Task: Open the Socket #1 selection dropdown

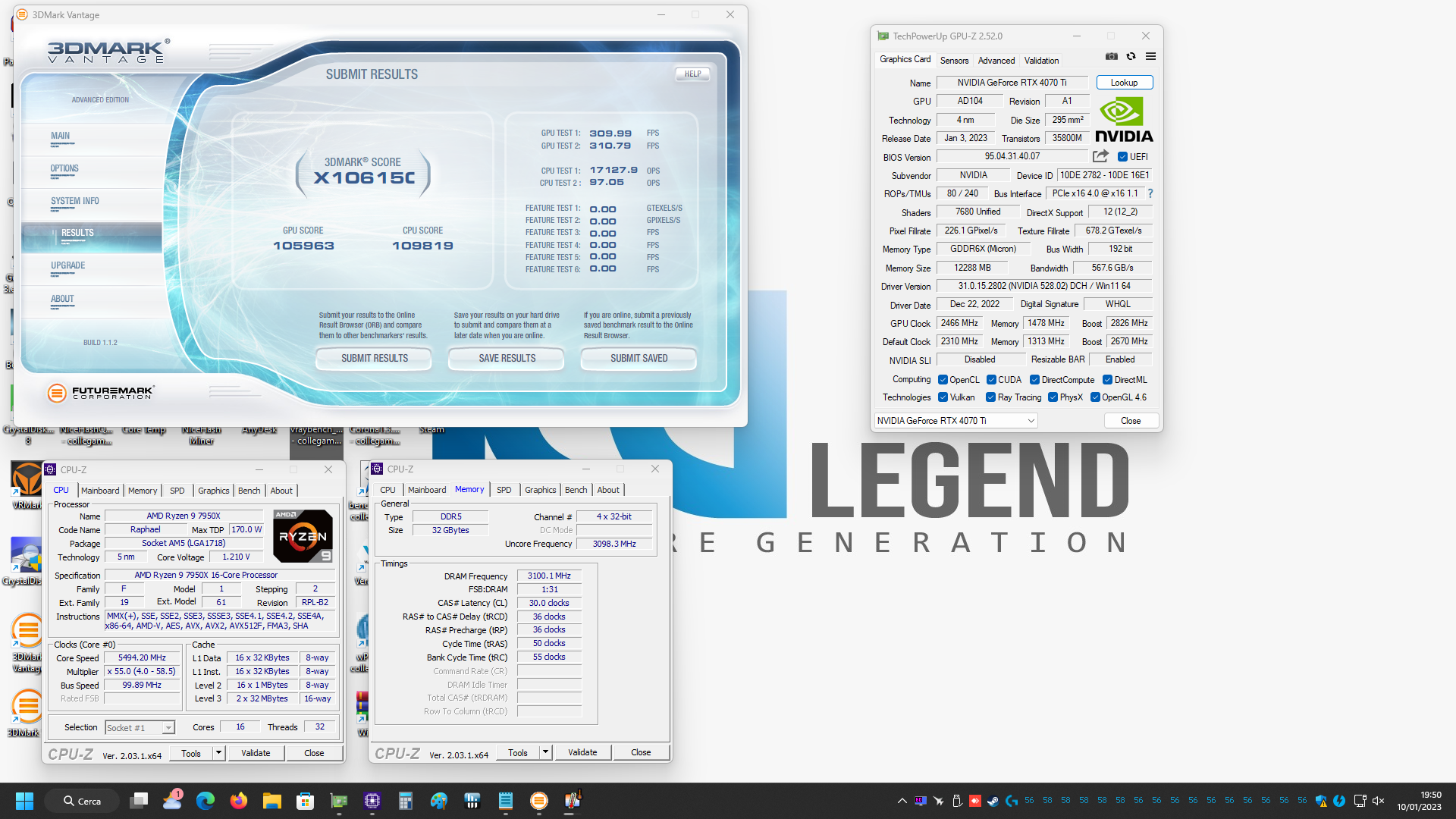Action: 140,728
